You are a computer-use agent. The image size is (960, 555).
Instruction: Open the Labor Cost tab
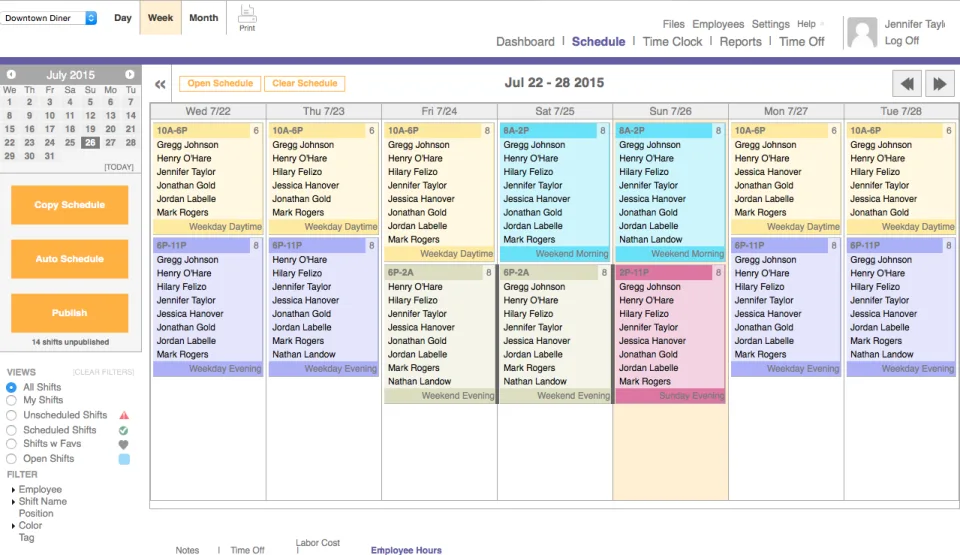point(317,543)
